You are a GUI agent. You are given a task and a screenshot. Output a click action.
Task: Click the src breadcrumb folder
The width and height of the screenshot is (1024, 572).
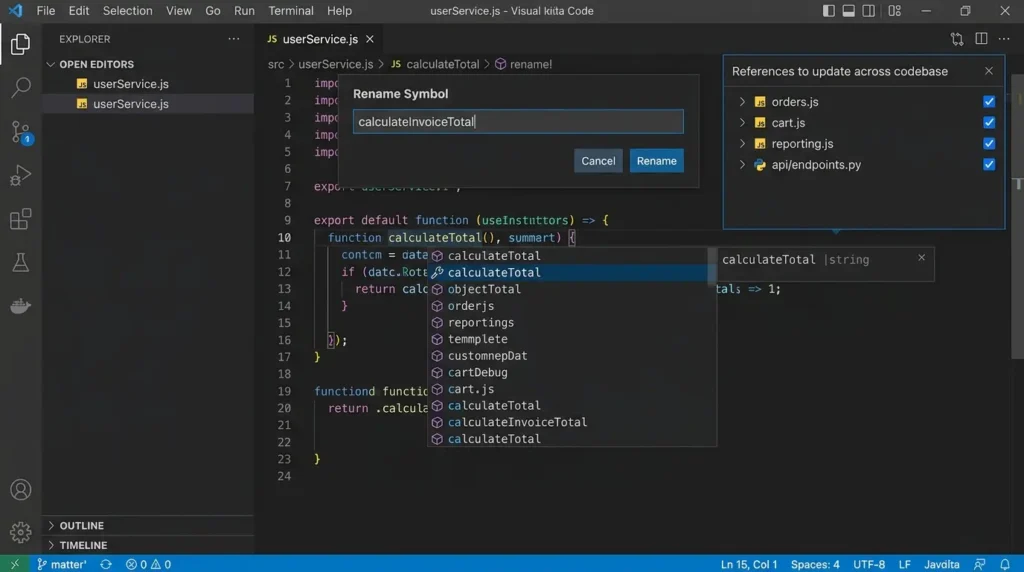(276, 64)
